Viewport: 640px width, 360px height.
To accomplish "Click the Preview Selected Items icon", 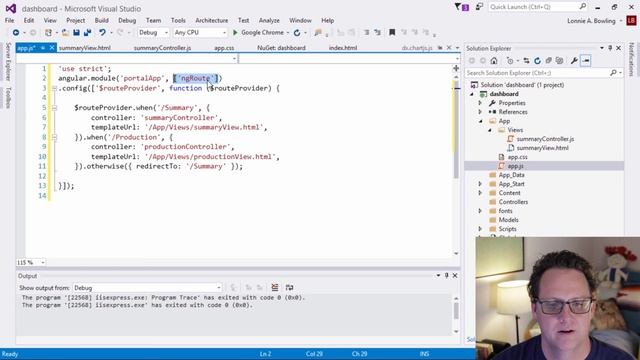I will point(586,61).
